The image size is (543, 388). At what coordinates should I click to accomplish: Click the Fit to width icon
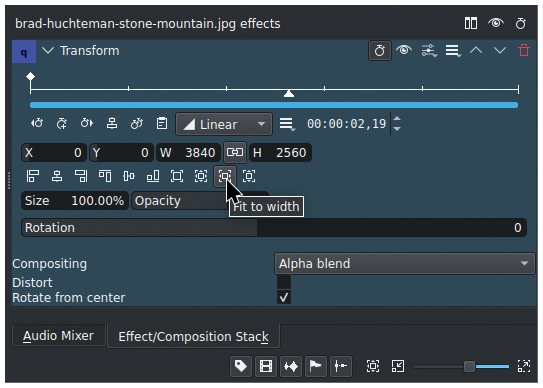tap(225, 176)
